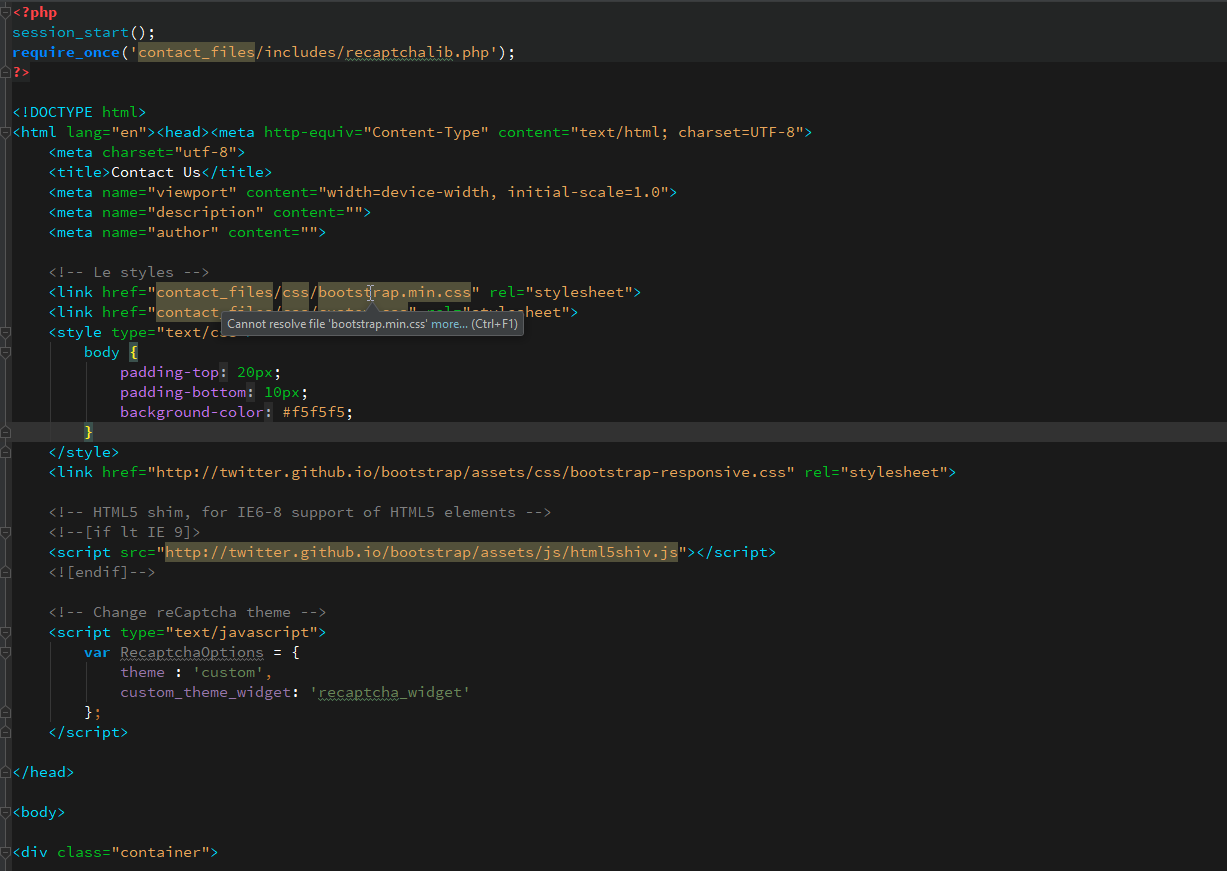Fold the <style type="text/css"> block
The image size is (1227, 871).
[x=6, y=332]
